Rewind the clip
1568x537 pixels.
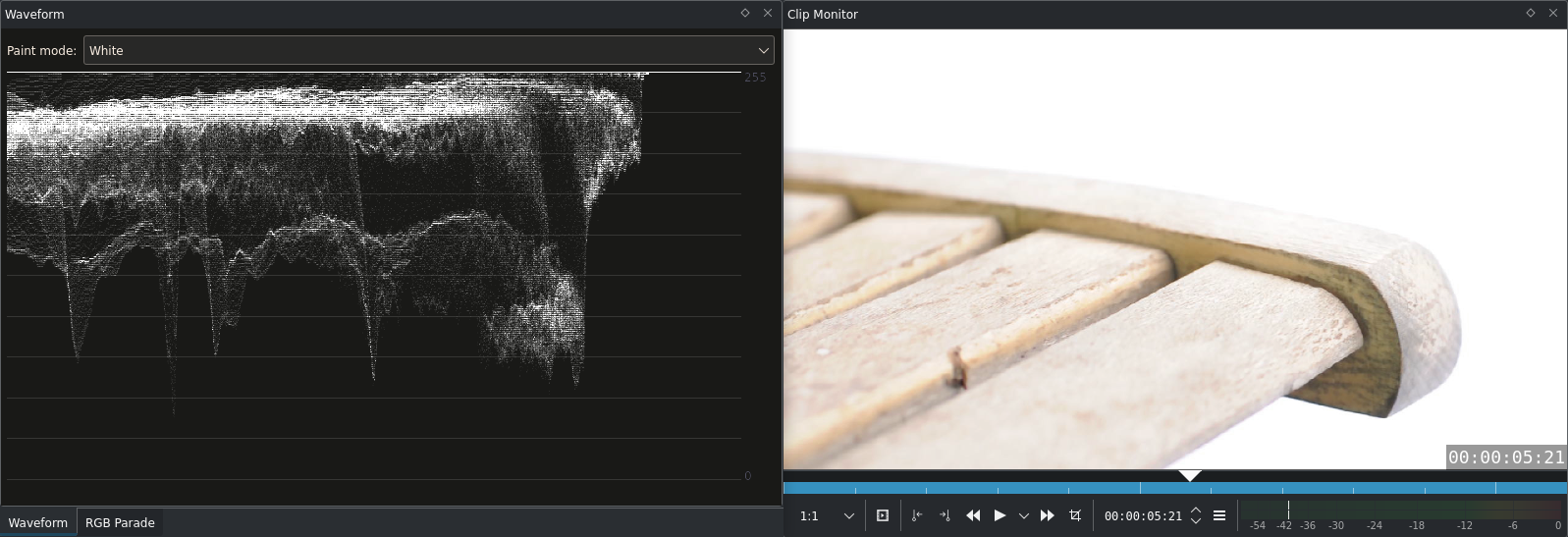tap(973, 515)
